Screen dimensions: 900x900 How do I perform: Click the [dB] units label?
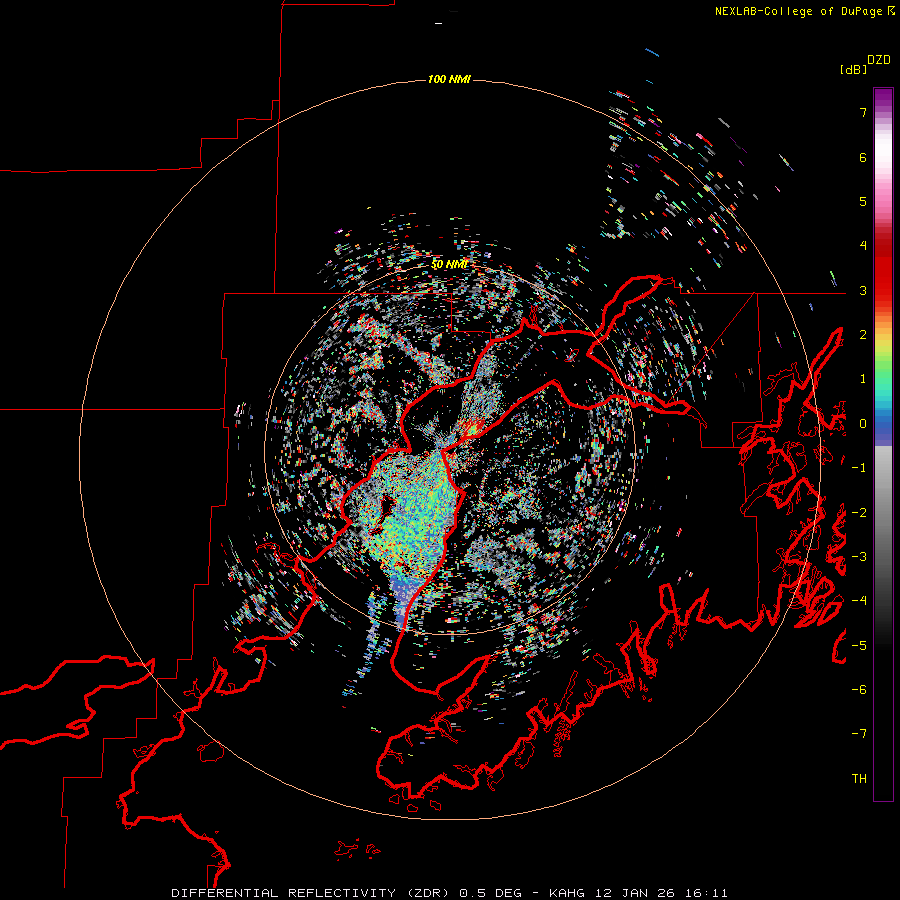854,69
